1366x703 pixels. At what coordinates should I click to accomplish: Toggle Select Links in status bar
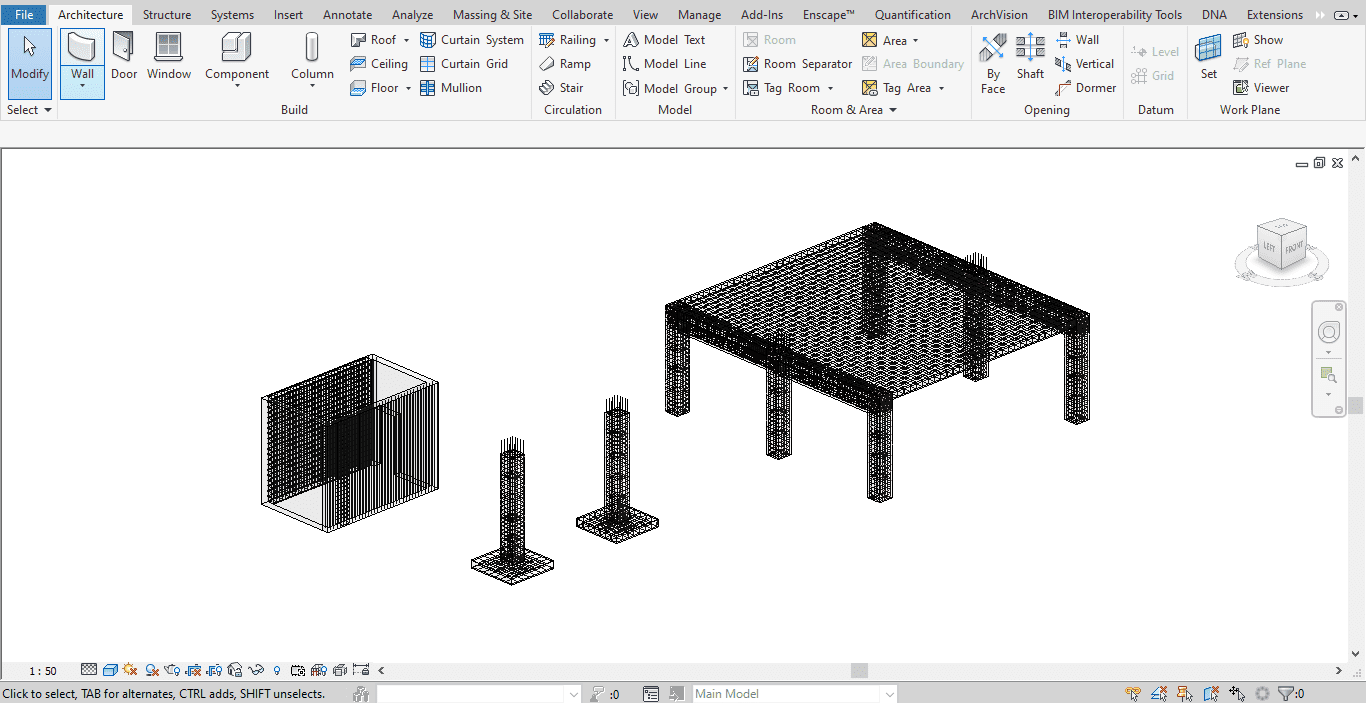[x=1133, y=694]
